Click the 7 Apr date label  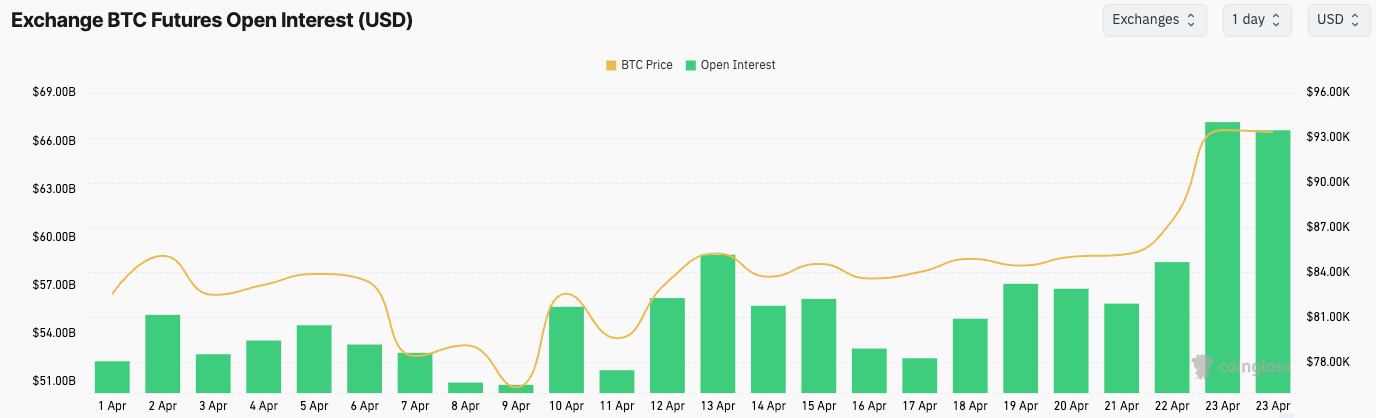pyautogui.click(x=415, y=407)
